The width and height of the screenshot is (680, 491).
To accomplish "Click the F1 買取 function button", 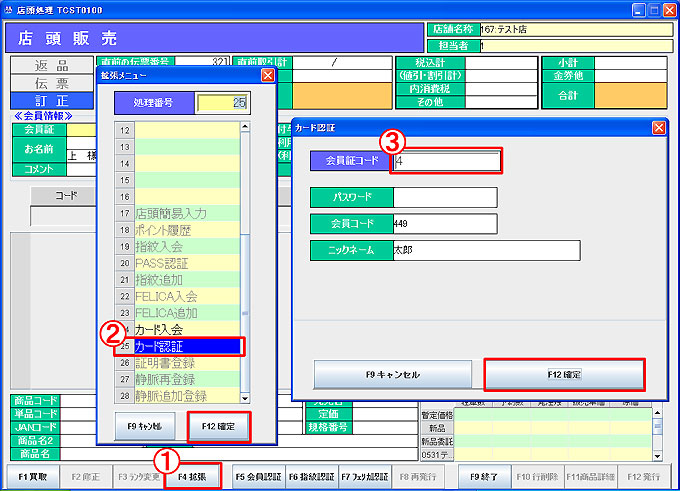I will point(32,477).
